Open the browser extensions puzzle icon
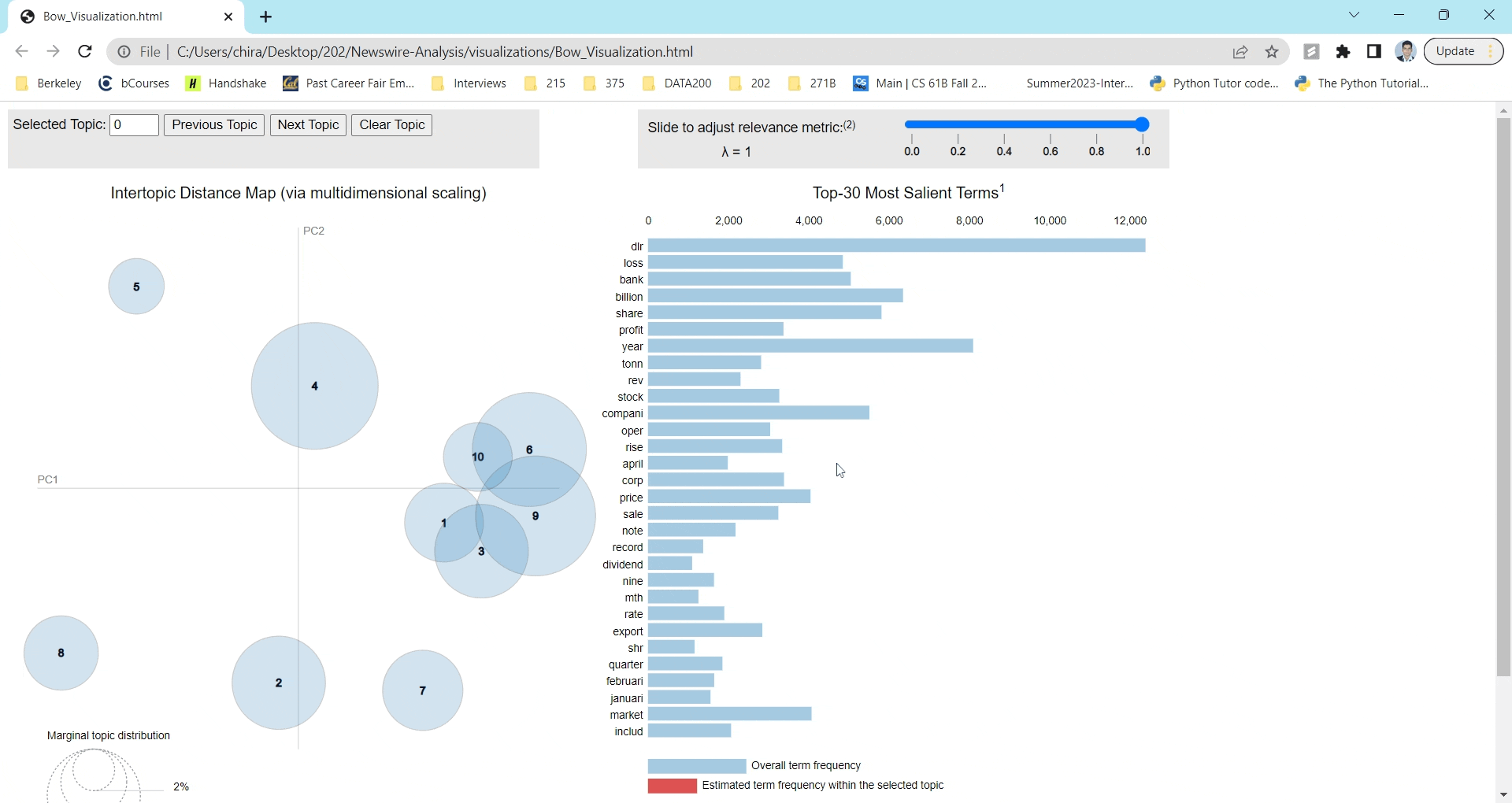Image resolution: width=1512 pixels, height=803 pixels. (x=1343, y=51)
